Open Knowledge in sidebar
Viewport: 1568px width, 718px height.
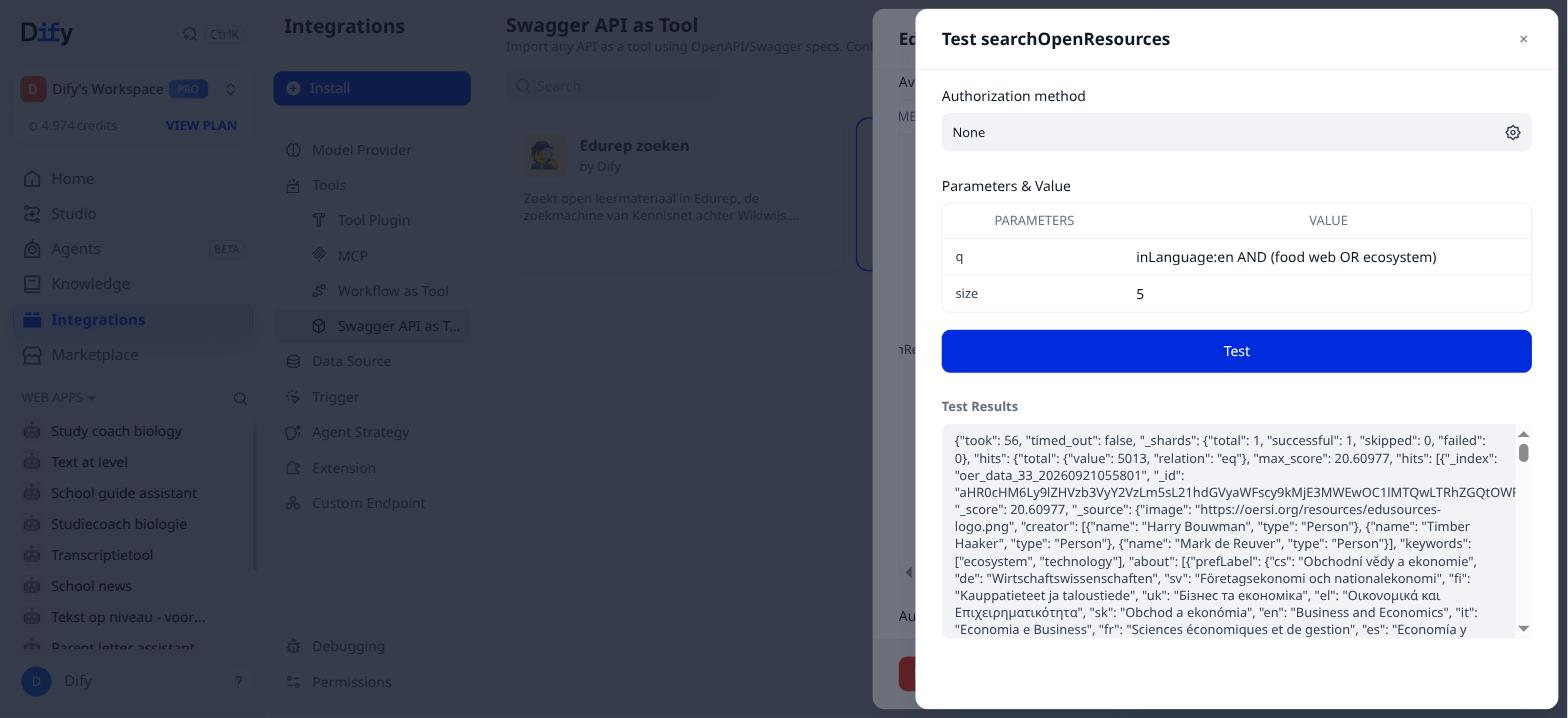pyautogui.click(x=132, y=284)
